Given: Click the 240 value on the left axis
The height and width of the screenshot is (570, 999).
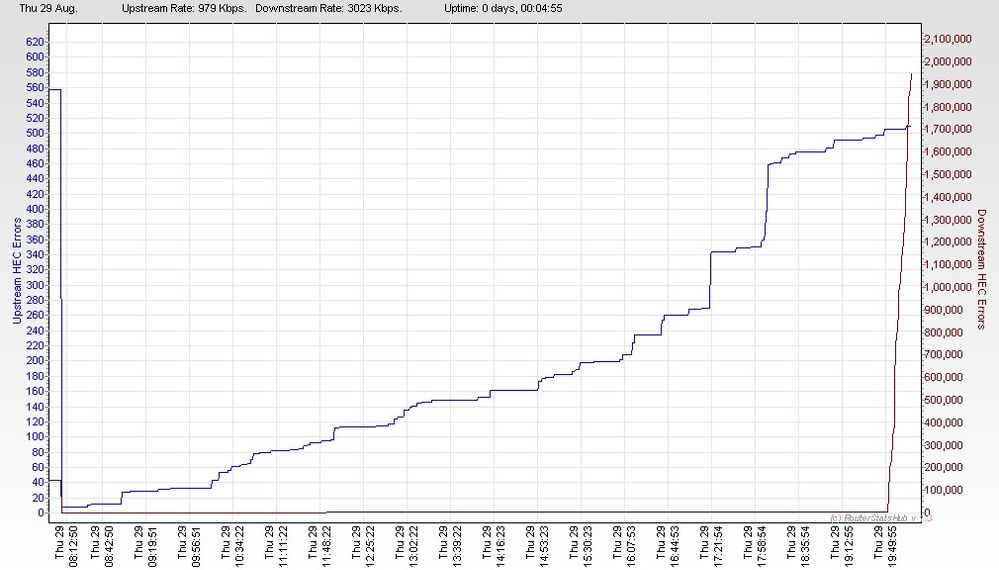Looking at the screenshot, I should click(35, 331).
